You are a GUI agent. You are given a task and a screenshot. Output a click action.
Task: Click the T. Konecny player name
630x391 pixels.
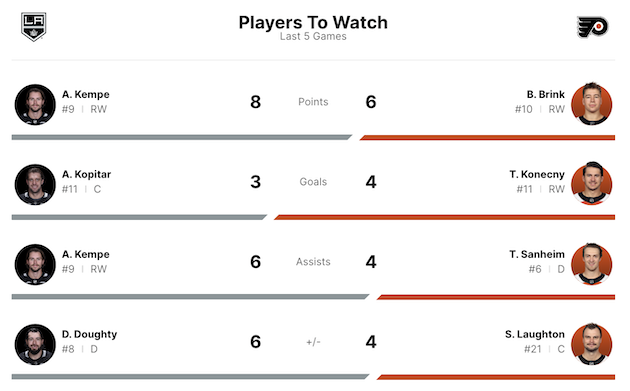(x=537, y=174)
